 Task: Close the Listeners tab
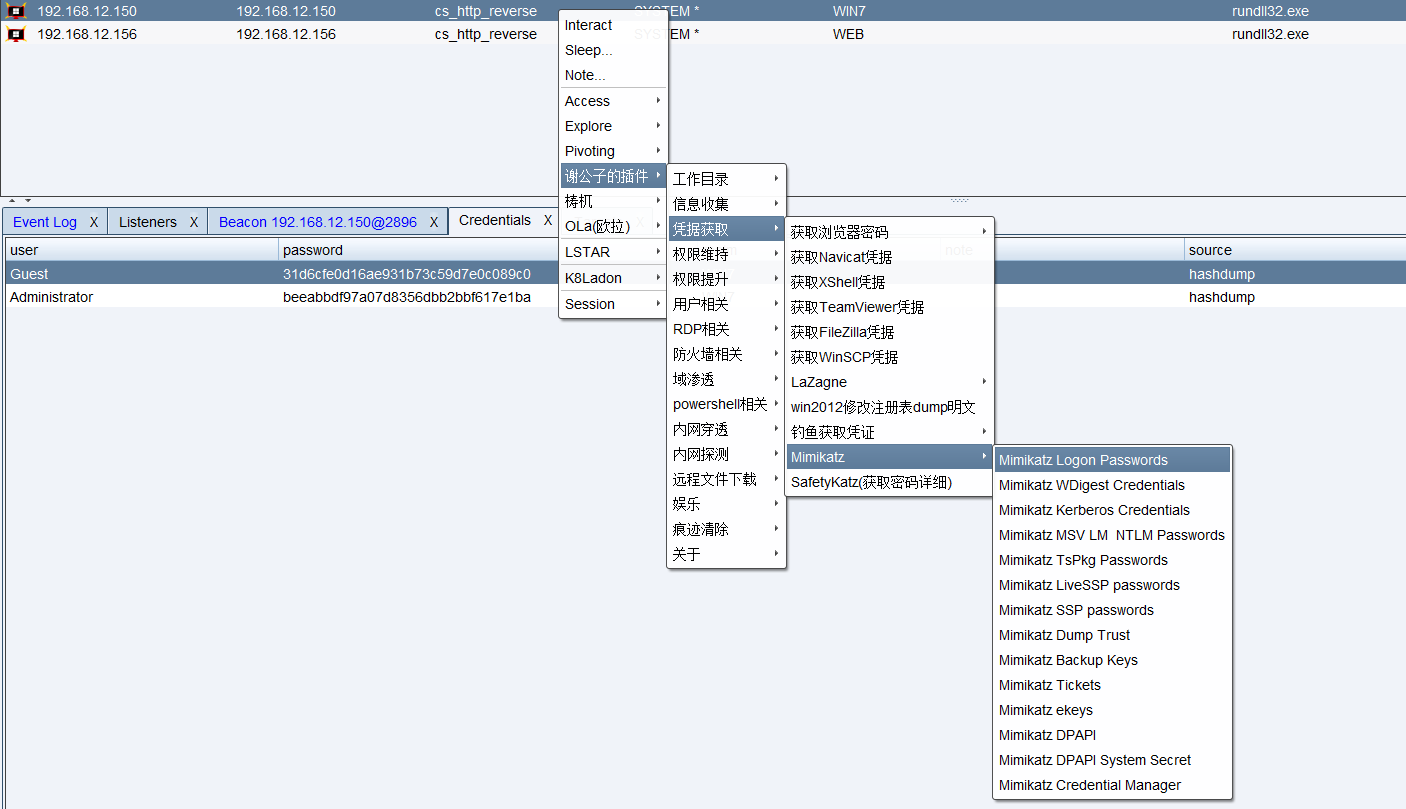click(194, 222)
